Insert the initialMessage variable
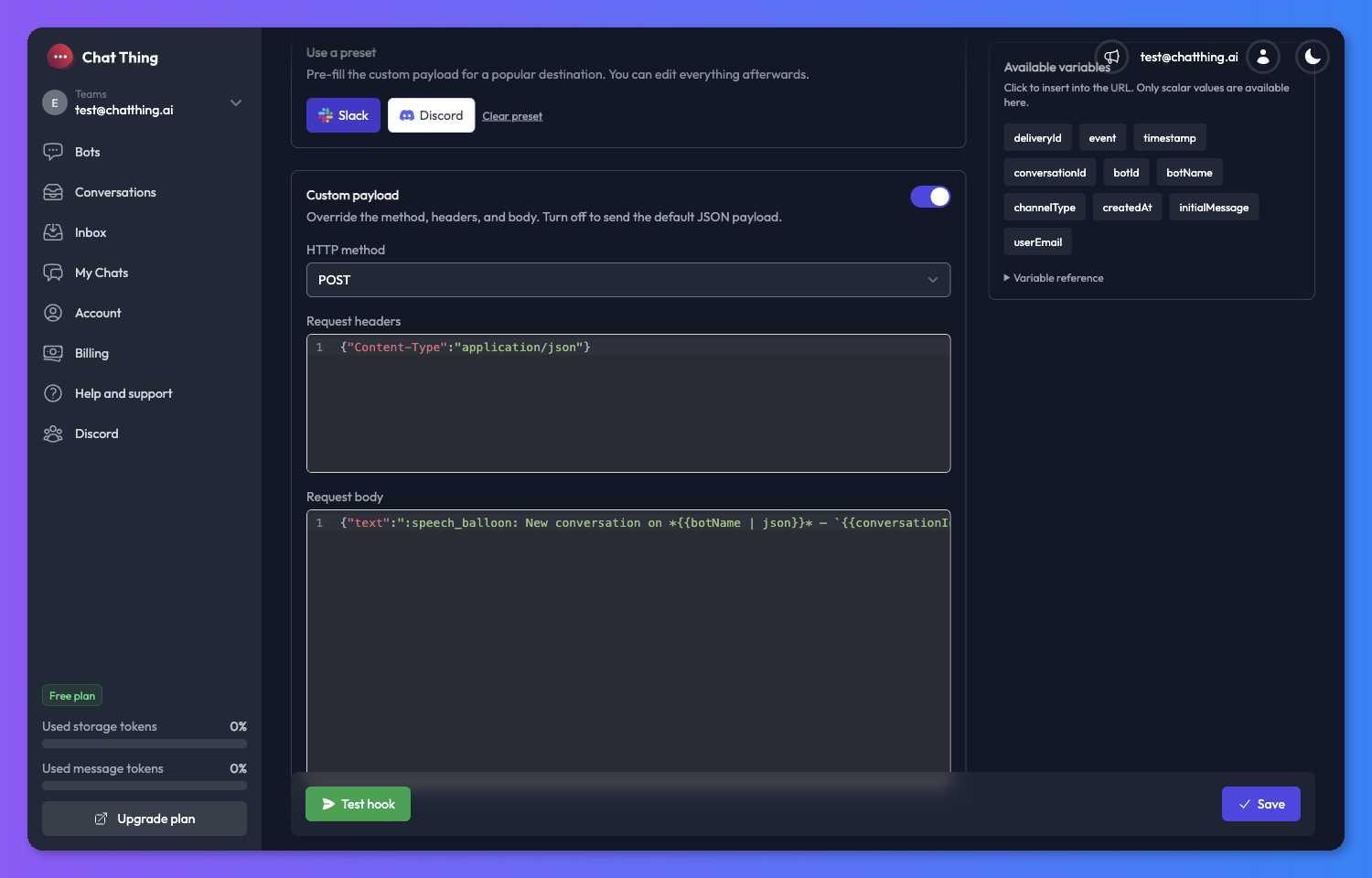Screen dimensions: 1372x878 (1214, 208)
